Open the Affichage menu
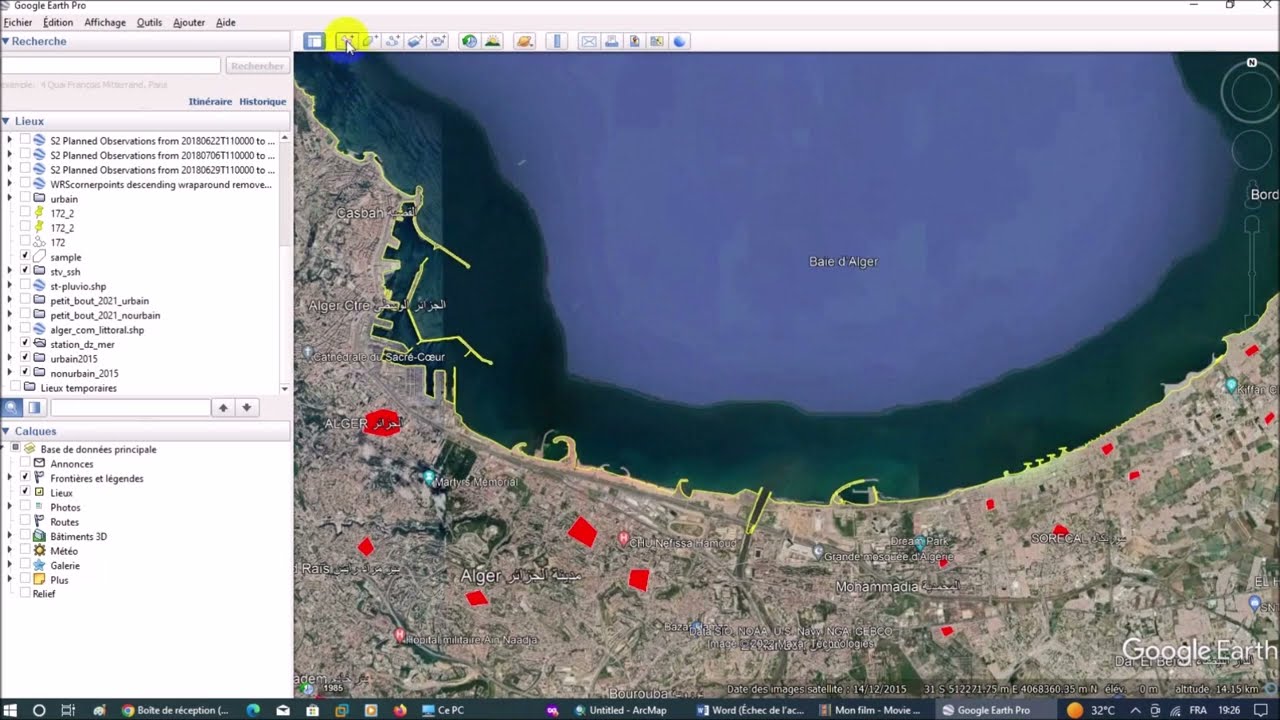1280x720 pixels. [x=105, y=22]
